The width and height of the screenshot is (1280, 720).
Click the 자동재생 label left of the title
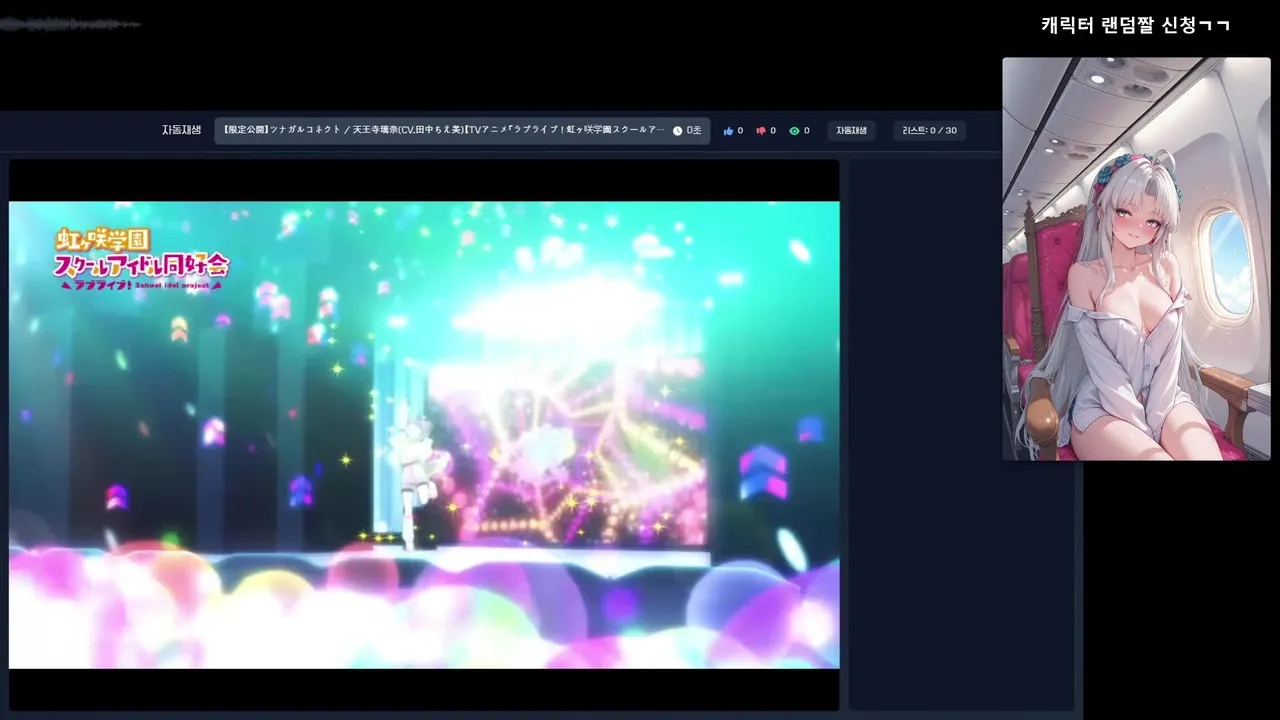click(182, 130)
